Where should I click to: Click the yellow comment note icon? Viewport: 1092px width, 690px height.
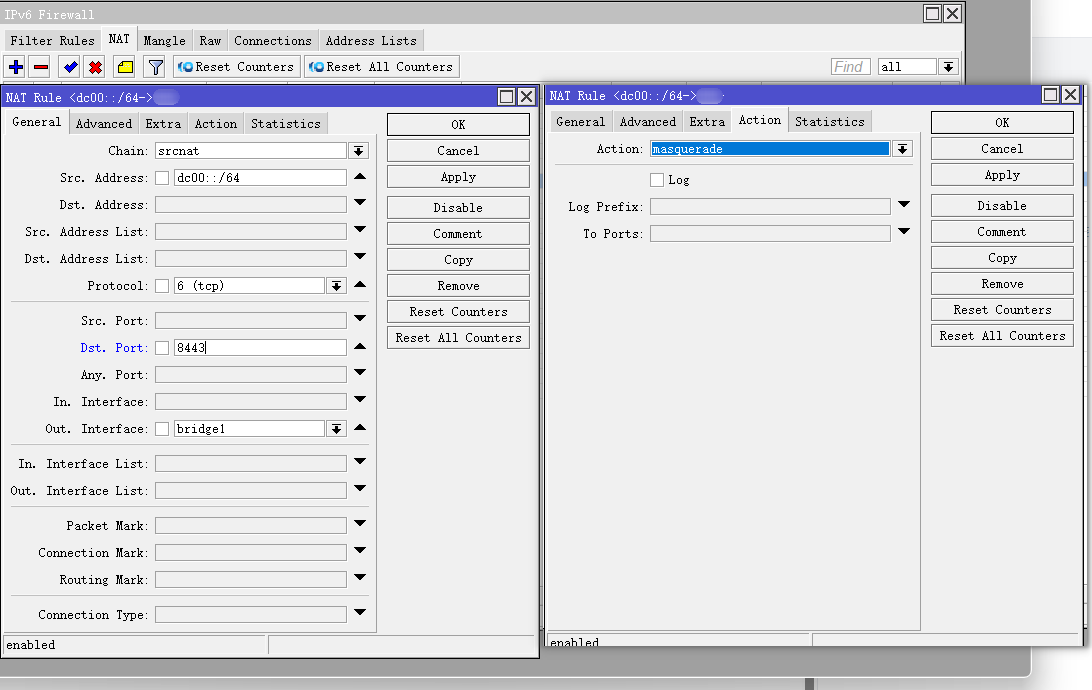pyautogui.click(x=124, y=67)
